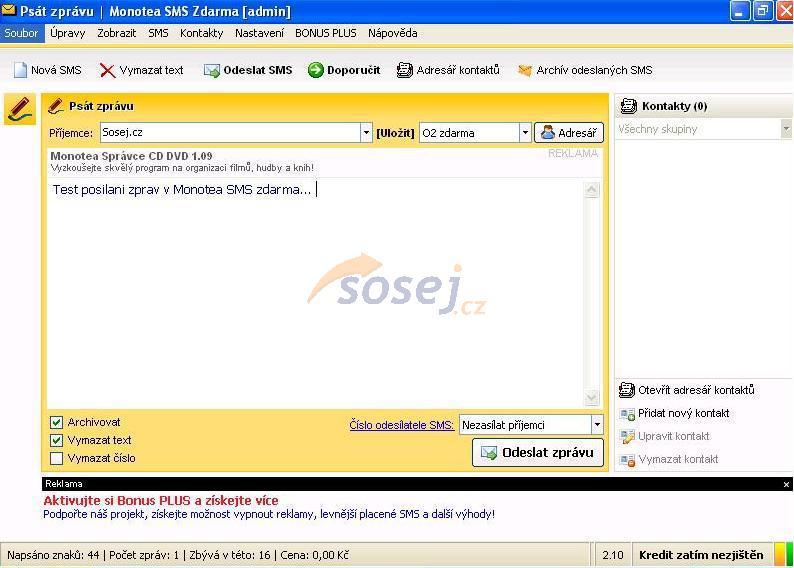Screen dimensions: 794x568
Task: Click the Přidat nový kontakt label
Action: (684, 414)
